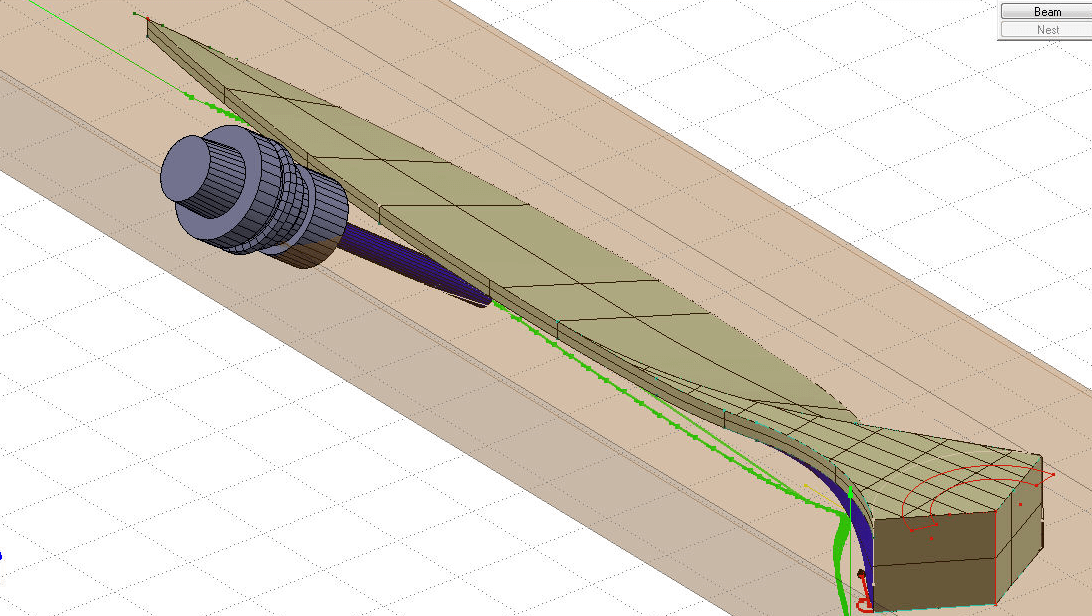Select the grey tool holder in the viewport
Screen dimensions: 1092x616
click(254, 196)
